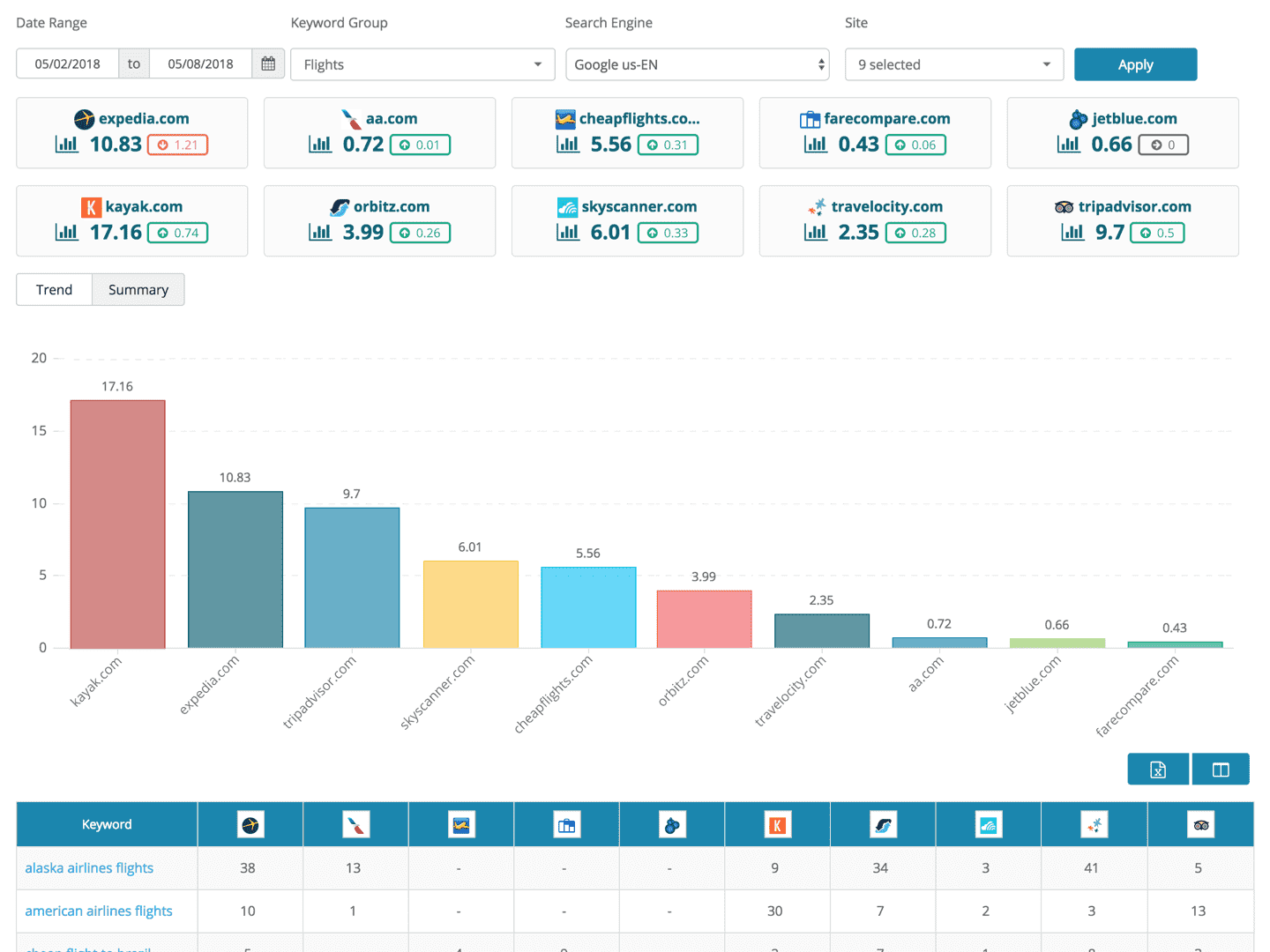Click the bar-chart icon on the kayak.com card
Viewport: 1270px width, 952px height.
(66, 232)
